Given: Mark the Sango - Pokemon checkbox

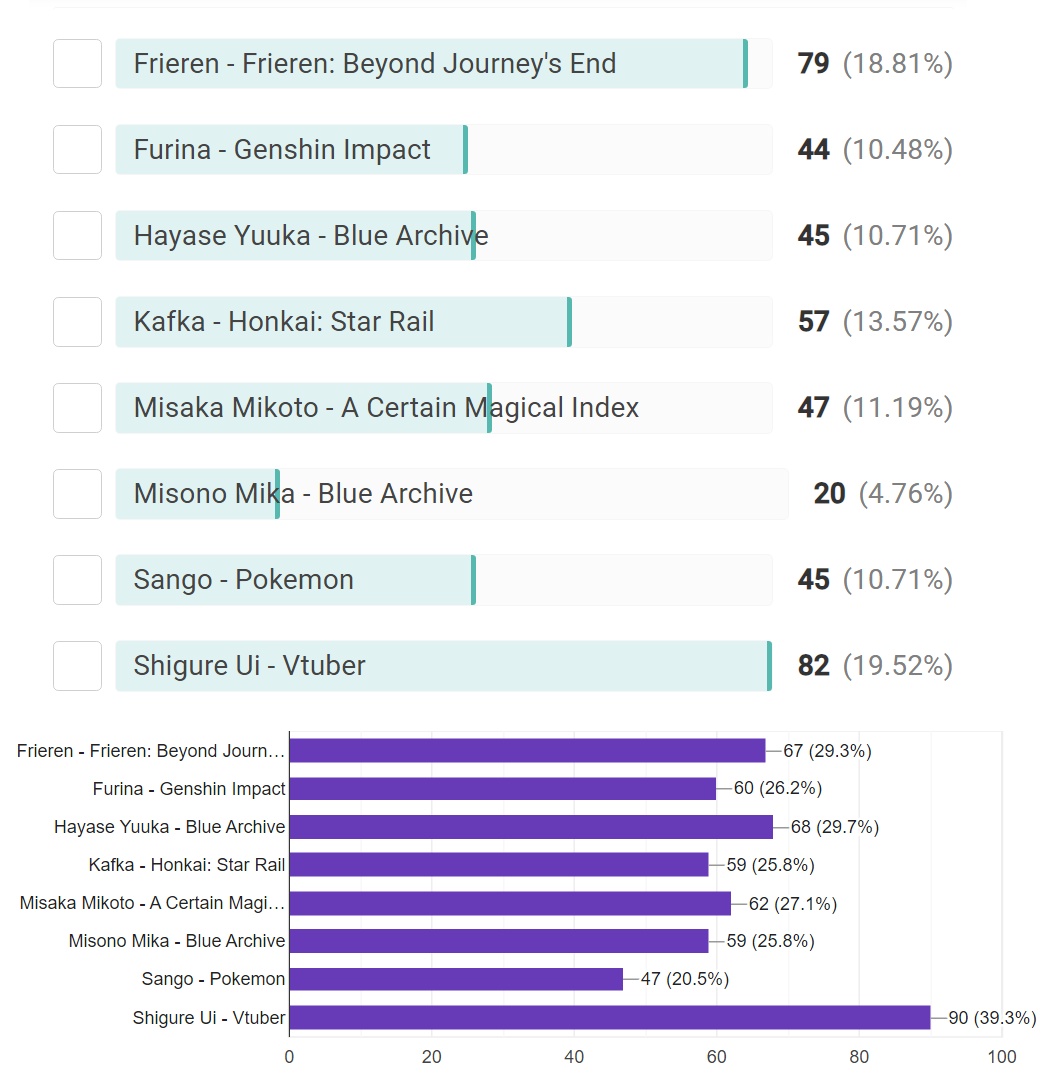Looking at the screenshot, I should tap(77, 580).
